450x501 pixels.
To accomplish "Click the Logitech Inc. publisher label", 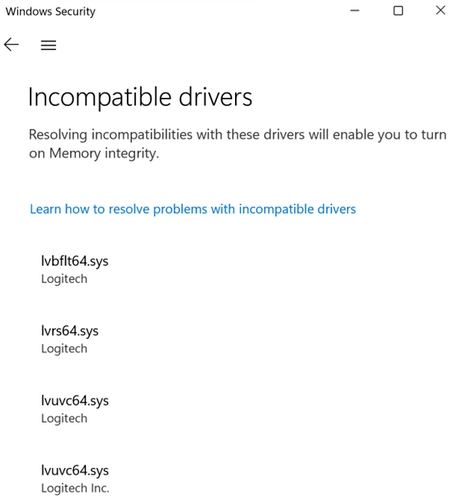I will coord(75,488).
